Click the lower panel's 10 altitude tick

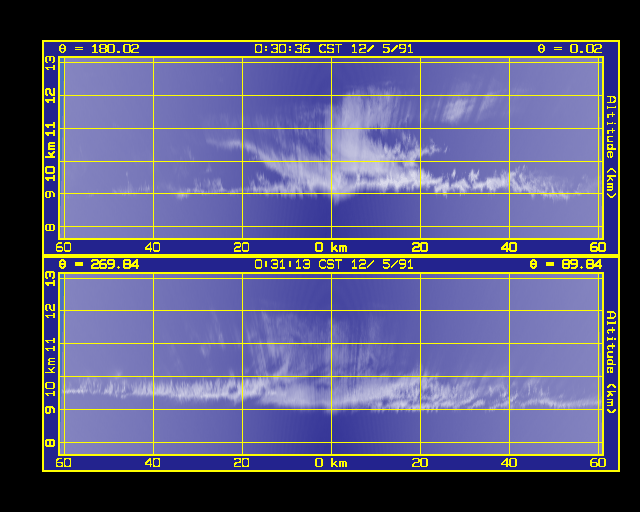50,389
